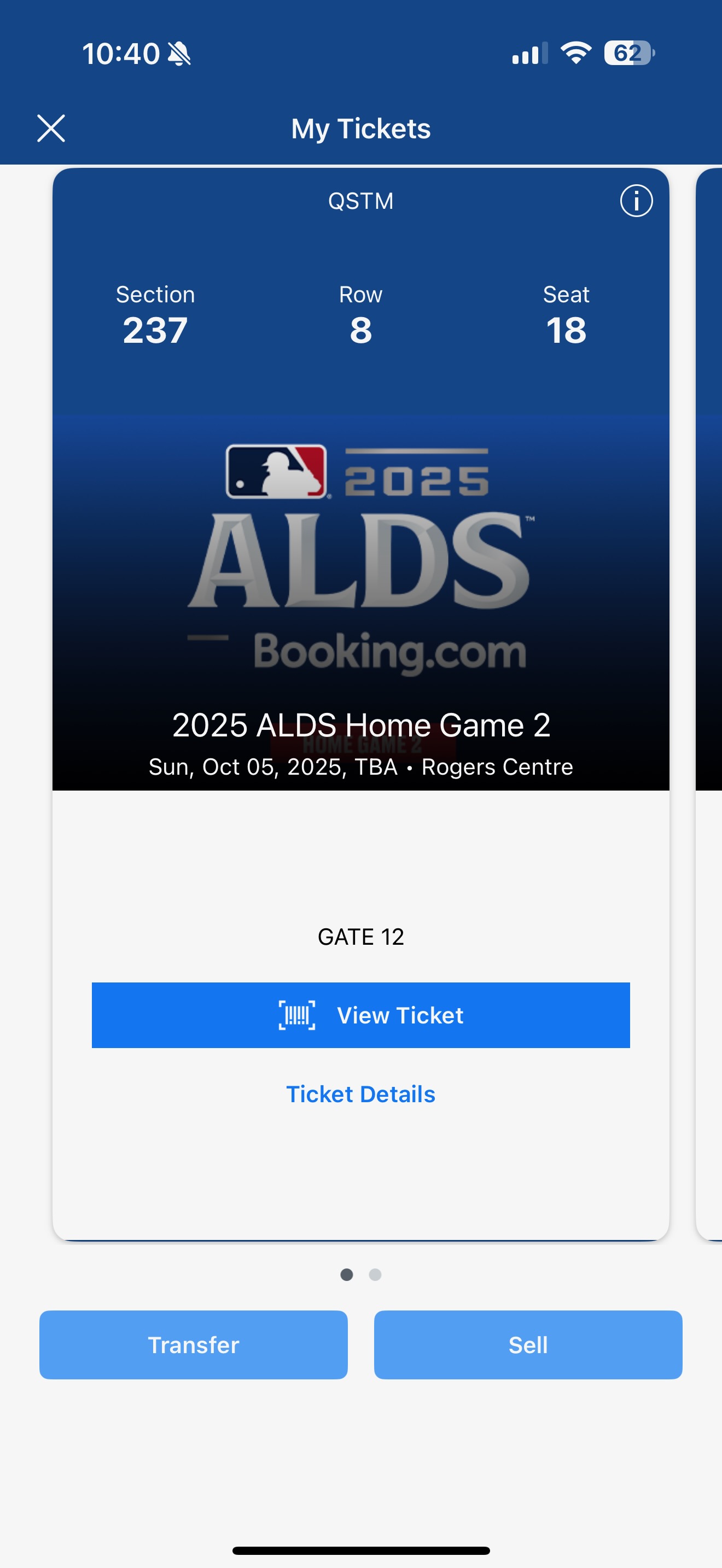The height and width of the screenshot is (1568, 722).
Task: Tap the next ticket card edge
Action: (710, 700)
